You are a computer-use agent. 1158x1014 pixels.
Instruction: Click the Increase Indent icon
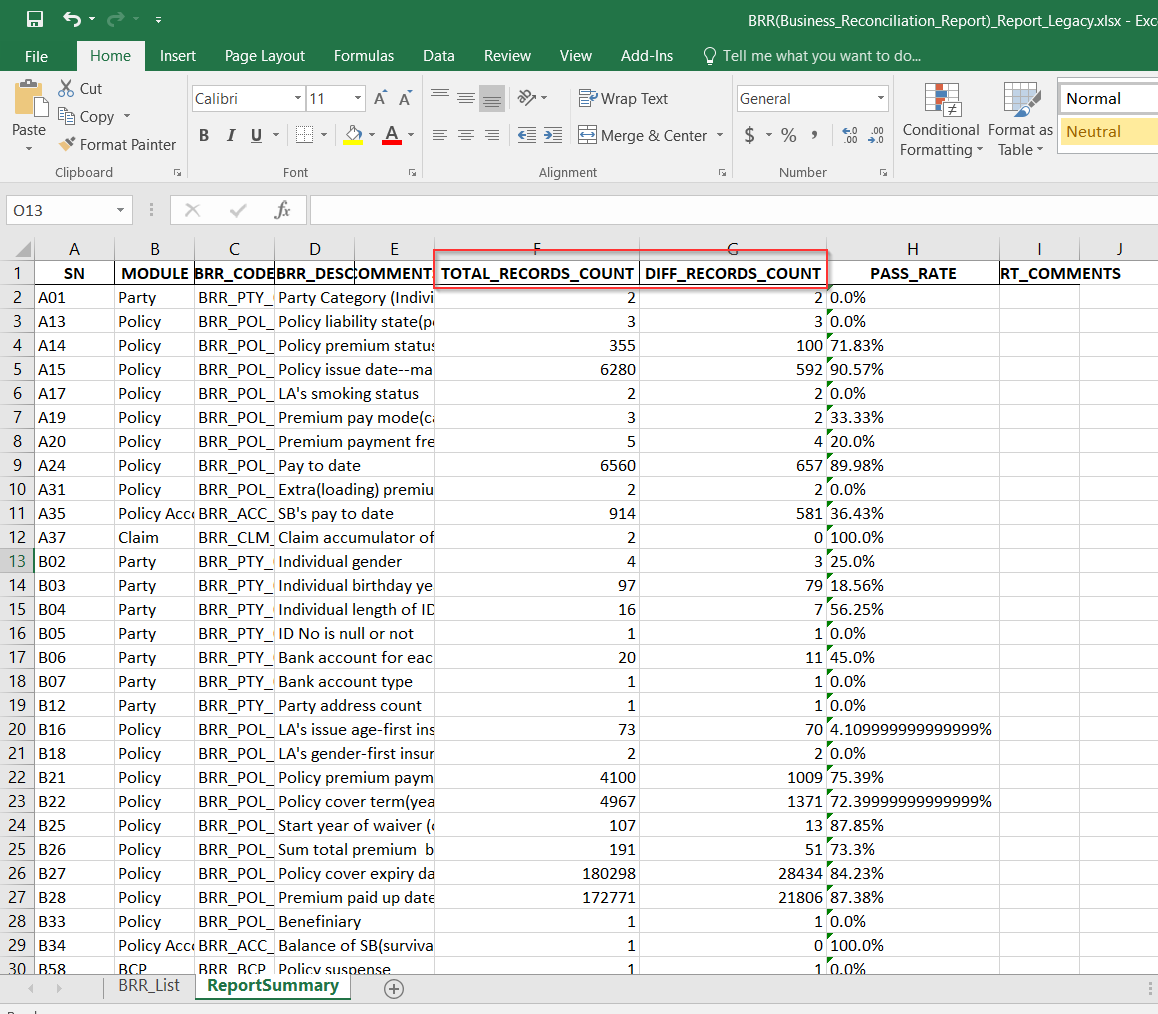click(552, 134)
